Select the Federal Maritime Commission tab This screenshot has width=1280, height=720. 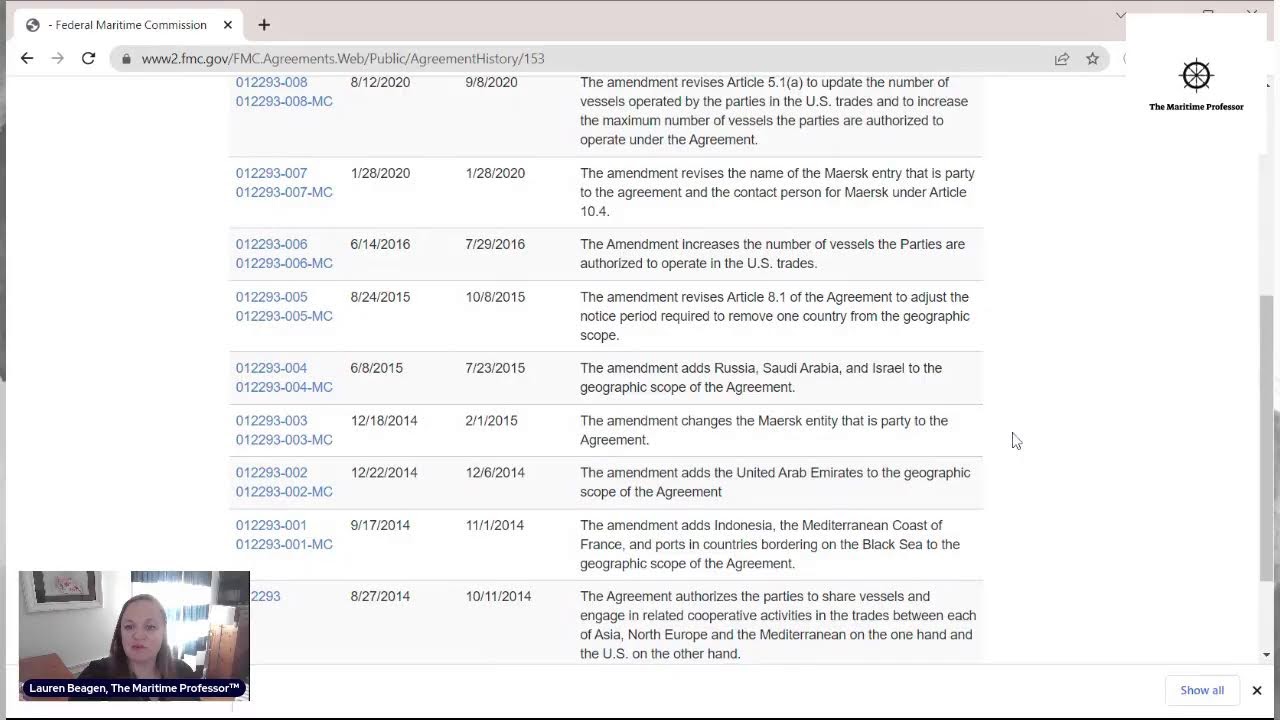pyautogui.click(x=130, y=25)
